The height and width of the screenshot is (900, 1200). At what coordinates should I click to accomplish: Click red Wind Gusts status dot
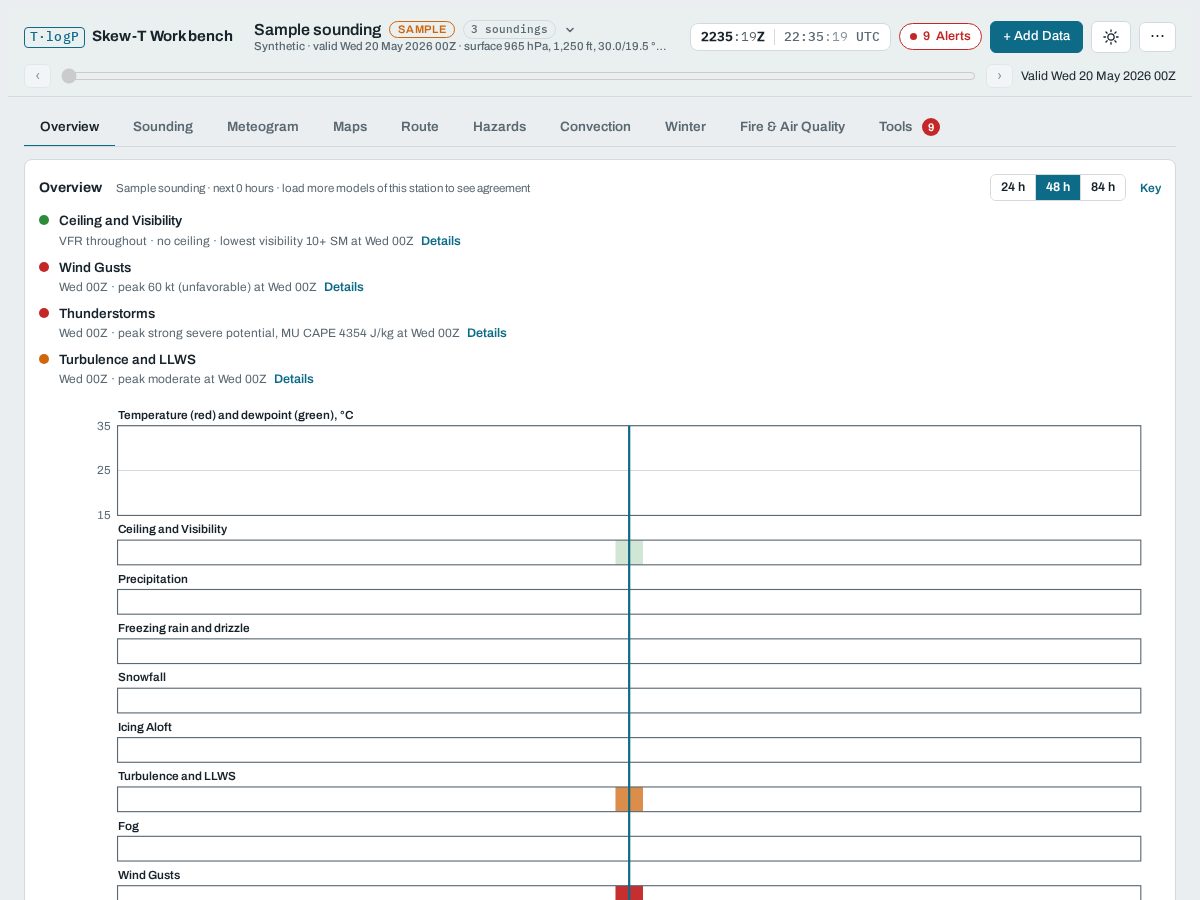pyautogui.click(x=44, y=267)
